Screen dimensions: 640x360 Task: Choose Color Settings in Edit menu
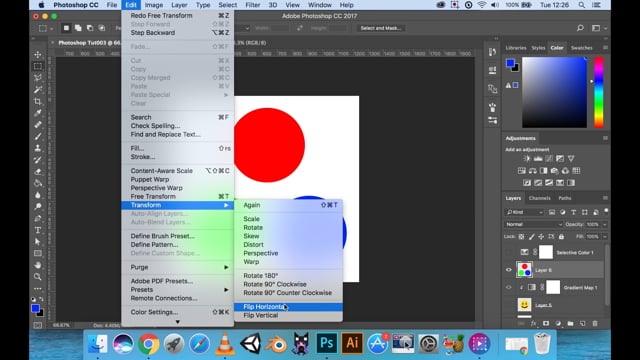click(x=178, y=312)
